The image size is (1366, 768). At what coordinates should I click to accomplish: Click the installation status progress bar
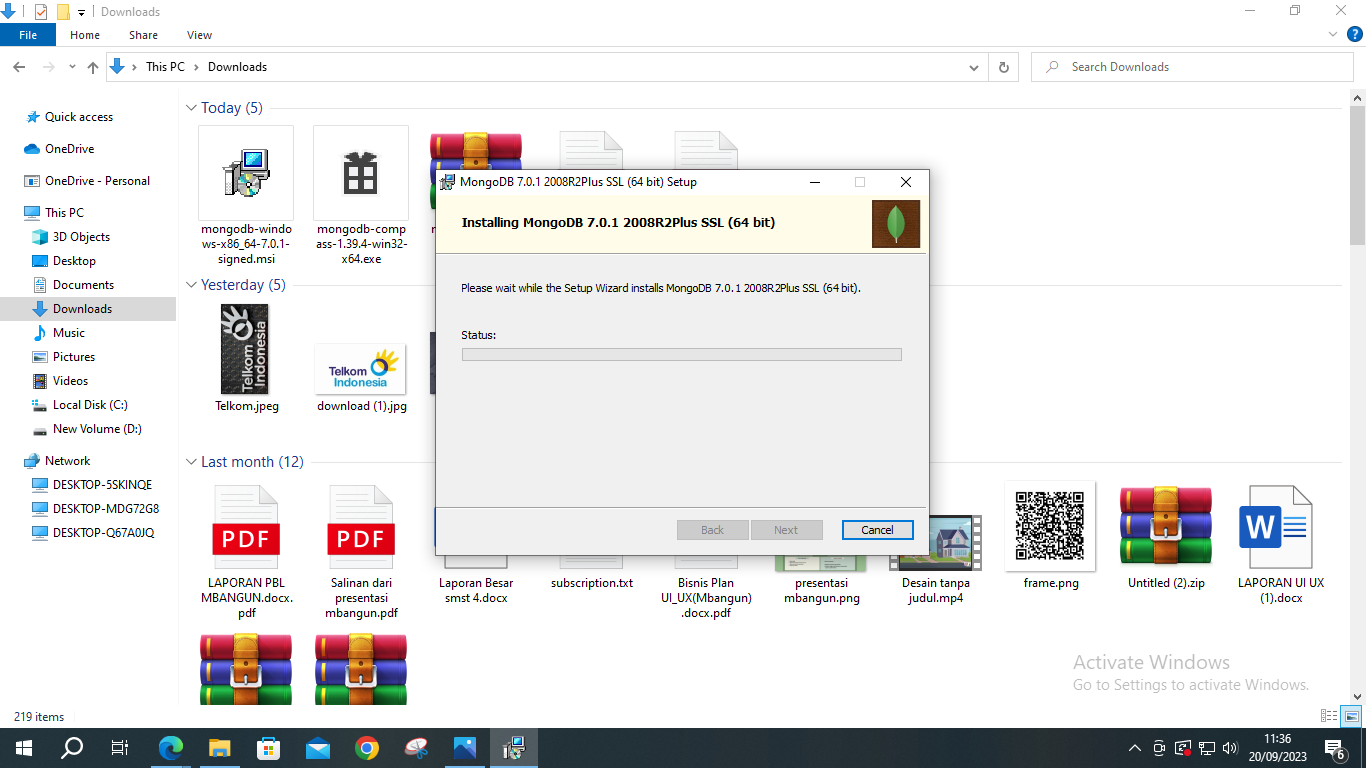tap(681, 354)
